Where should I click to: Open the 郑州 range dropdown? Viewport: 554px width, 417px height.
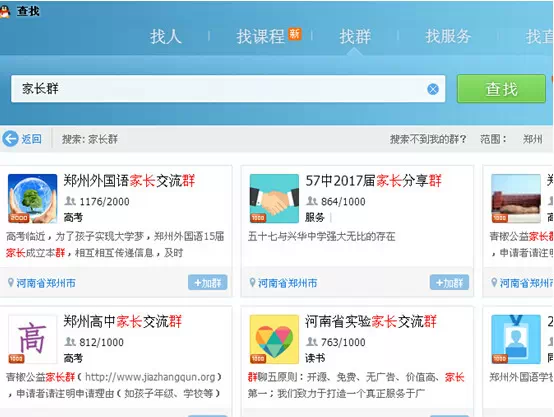[x=532, y=139]
